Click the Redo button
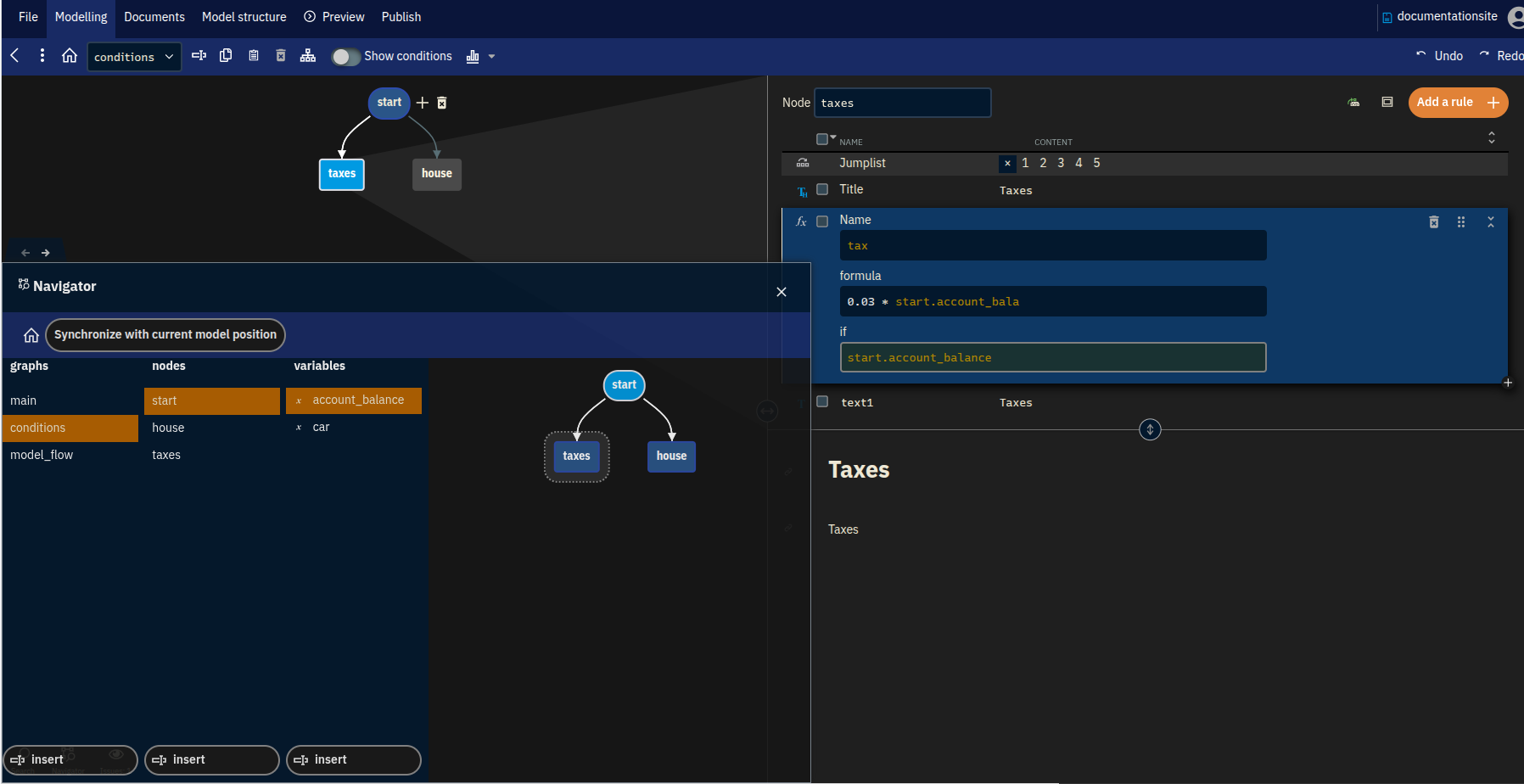This screenshot has height=784, width=1524. pos(1501,56)
